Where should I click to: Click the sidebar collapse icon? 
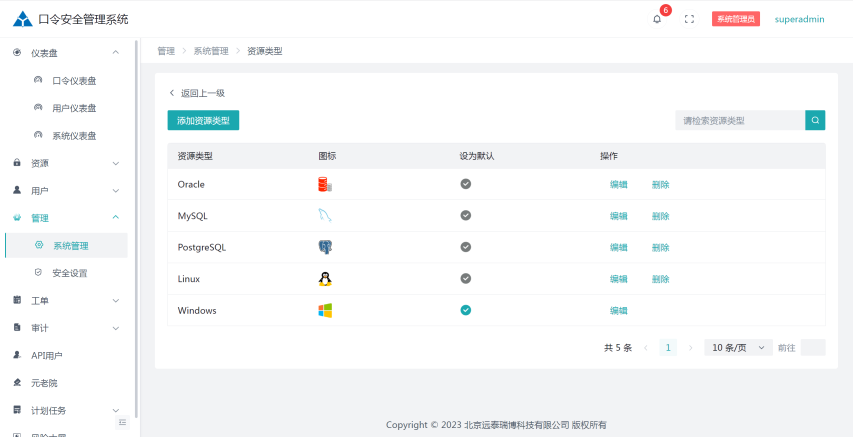(123, 422)
